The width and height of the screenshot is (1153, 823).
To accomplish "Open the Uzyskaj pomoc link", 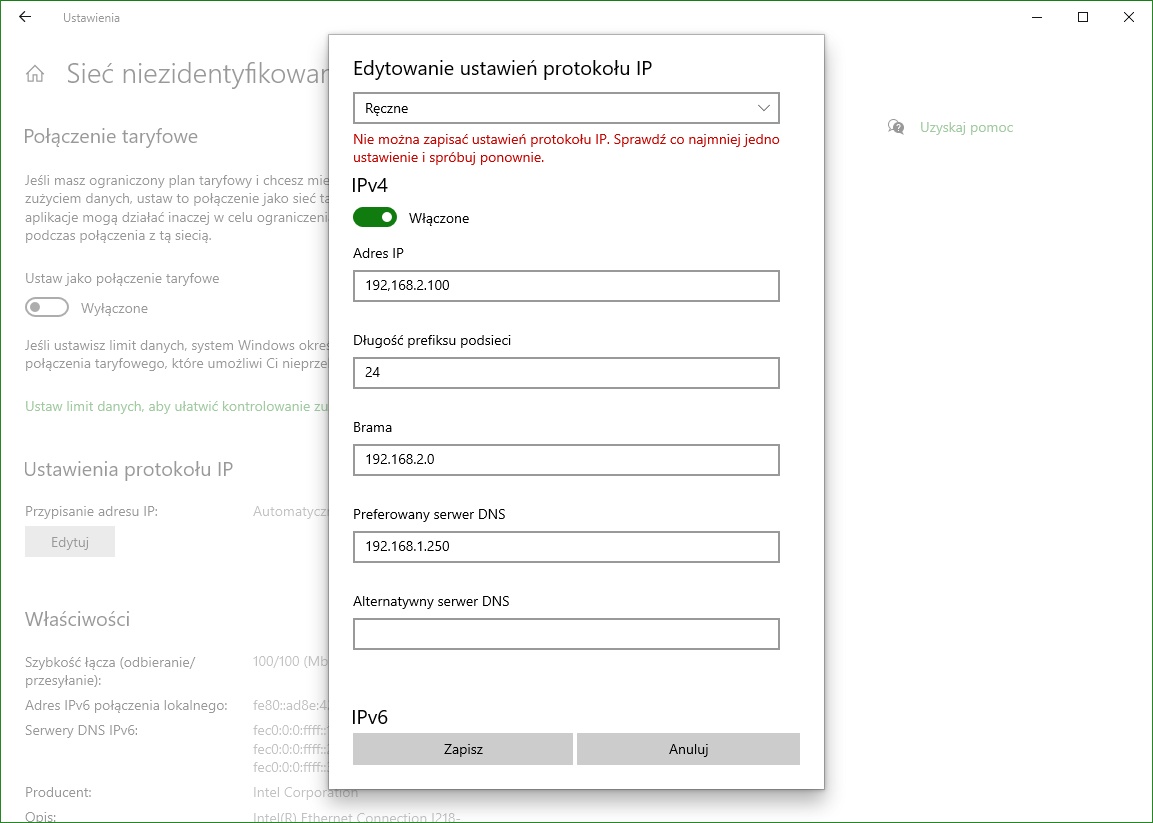I will 966,127.
